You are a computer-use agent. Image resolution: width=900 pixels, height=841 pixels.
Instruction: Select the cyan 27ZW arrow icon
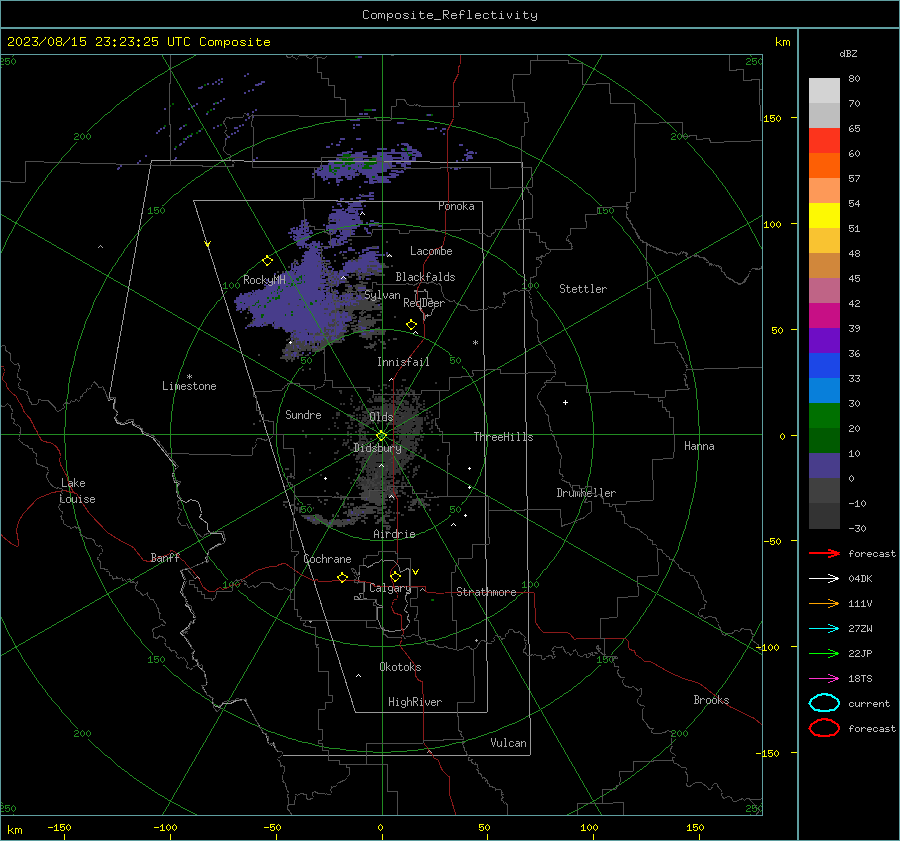(x=824, y=629)
